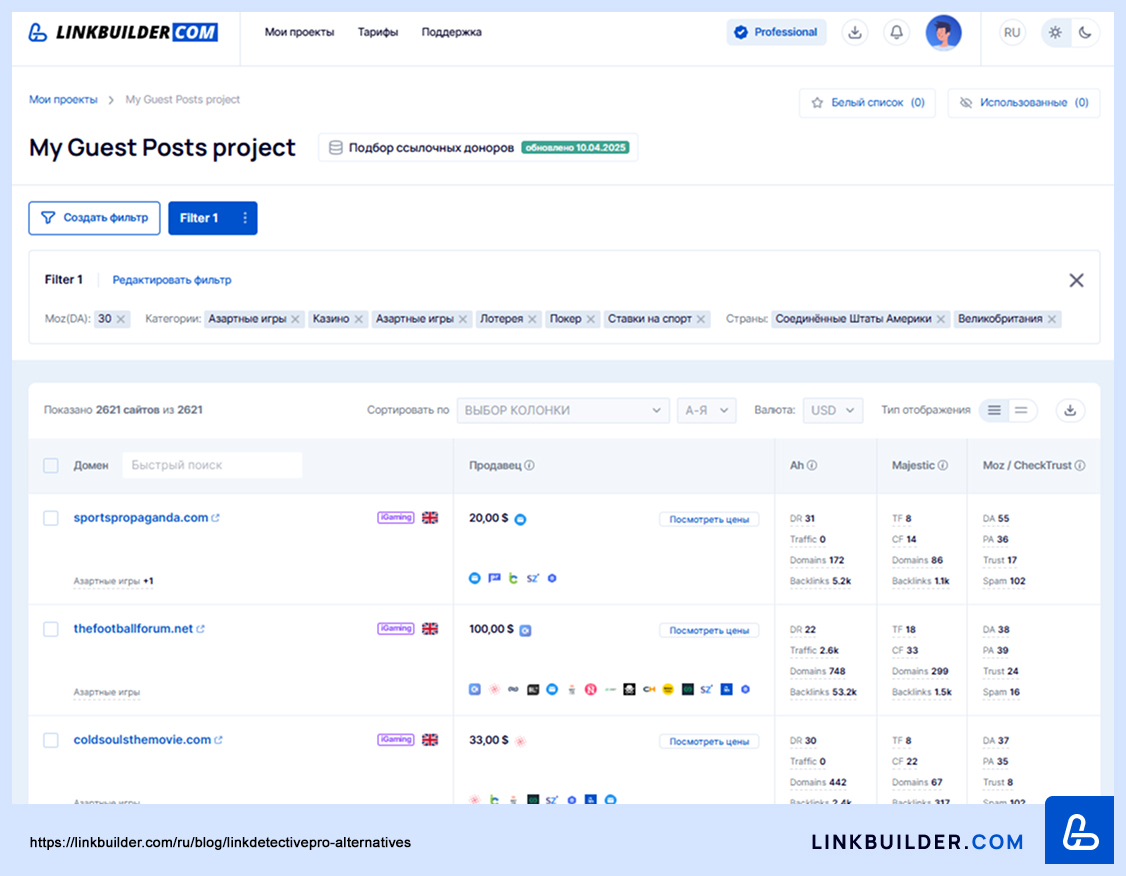Remove the Казино category chip
This screenshot has height=876, width=1126.
(x=358, y=320)
